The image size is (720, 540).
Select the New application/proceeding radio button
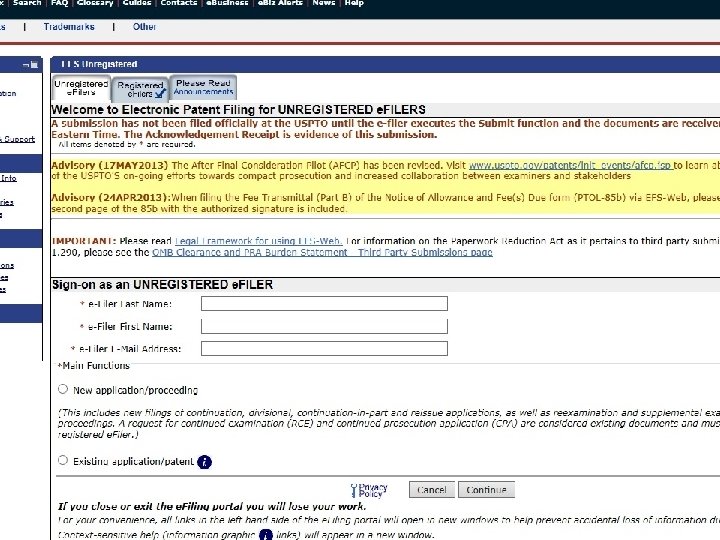click(63, 389)
